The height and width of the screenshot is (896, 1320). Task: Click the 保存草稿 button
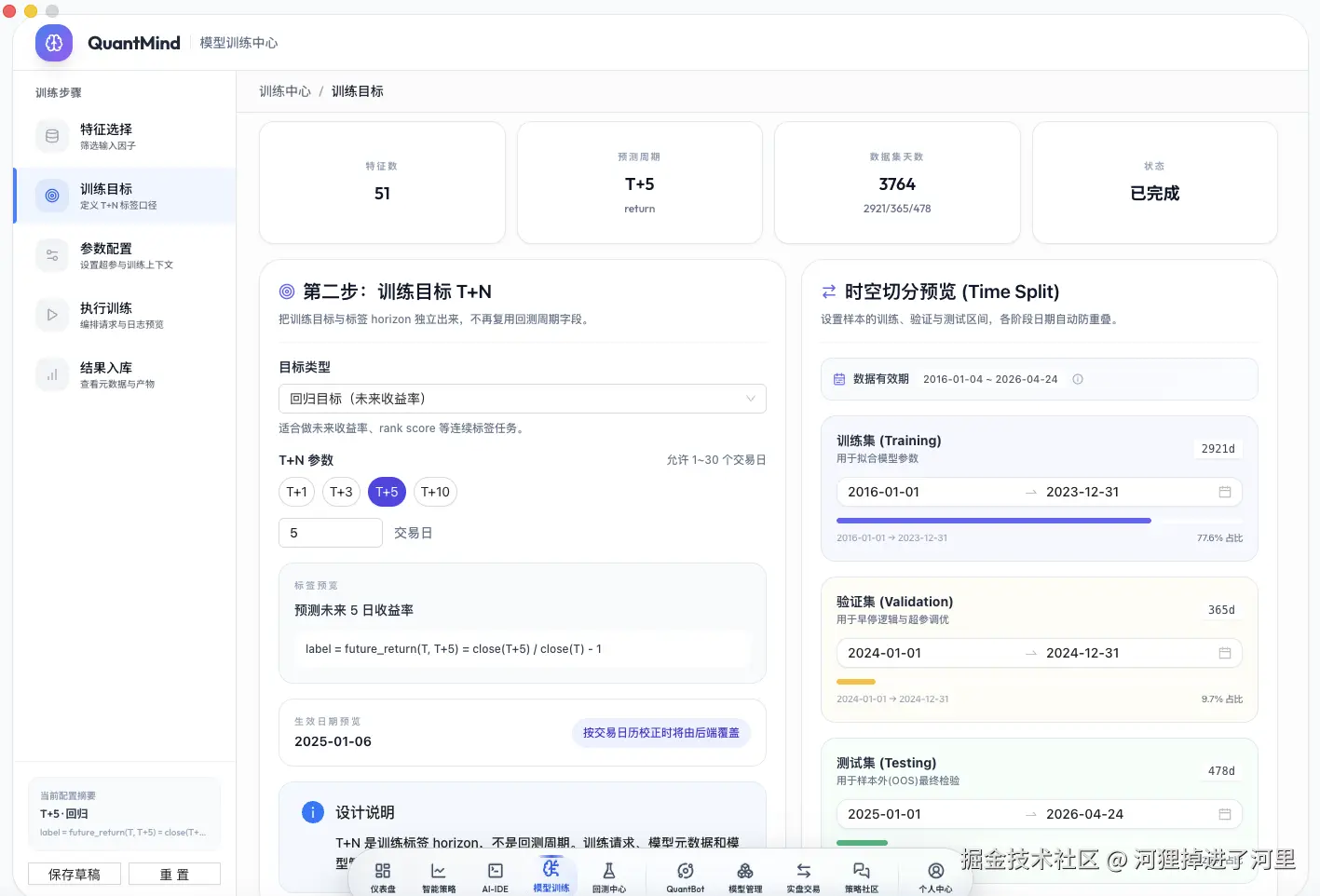[x=74, y=875]
